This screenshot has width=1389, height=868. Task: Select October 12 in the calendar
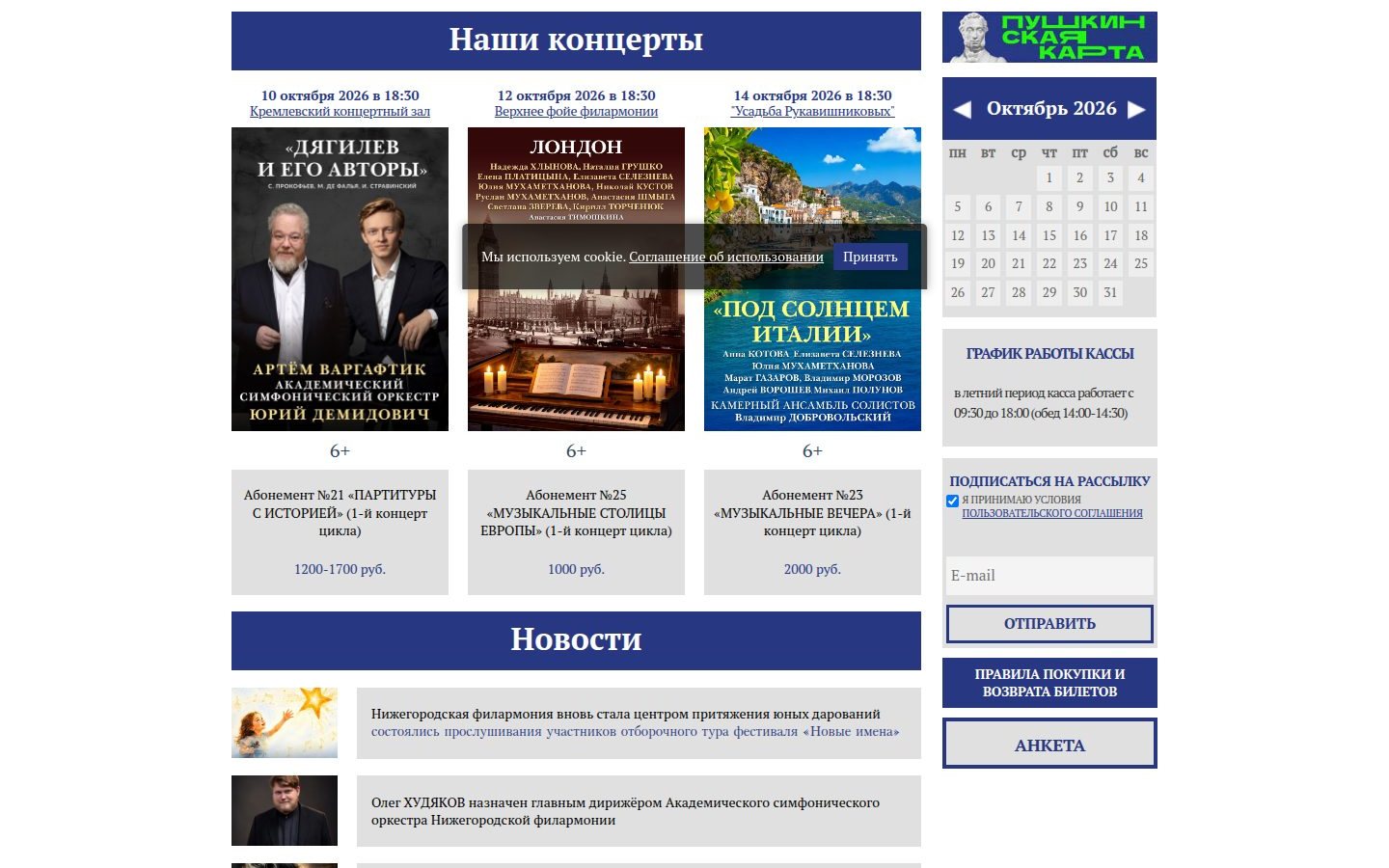pyautogui.click(x=958, y=235)
